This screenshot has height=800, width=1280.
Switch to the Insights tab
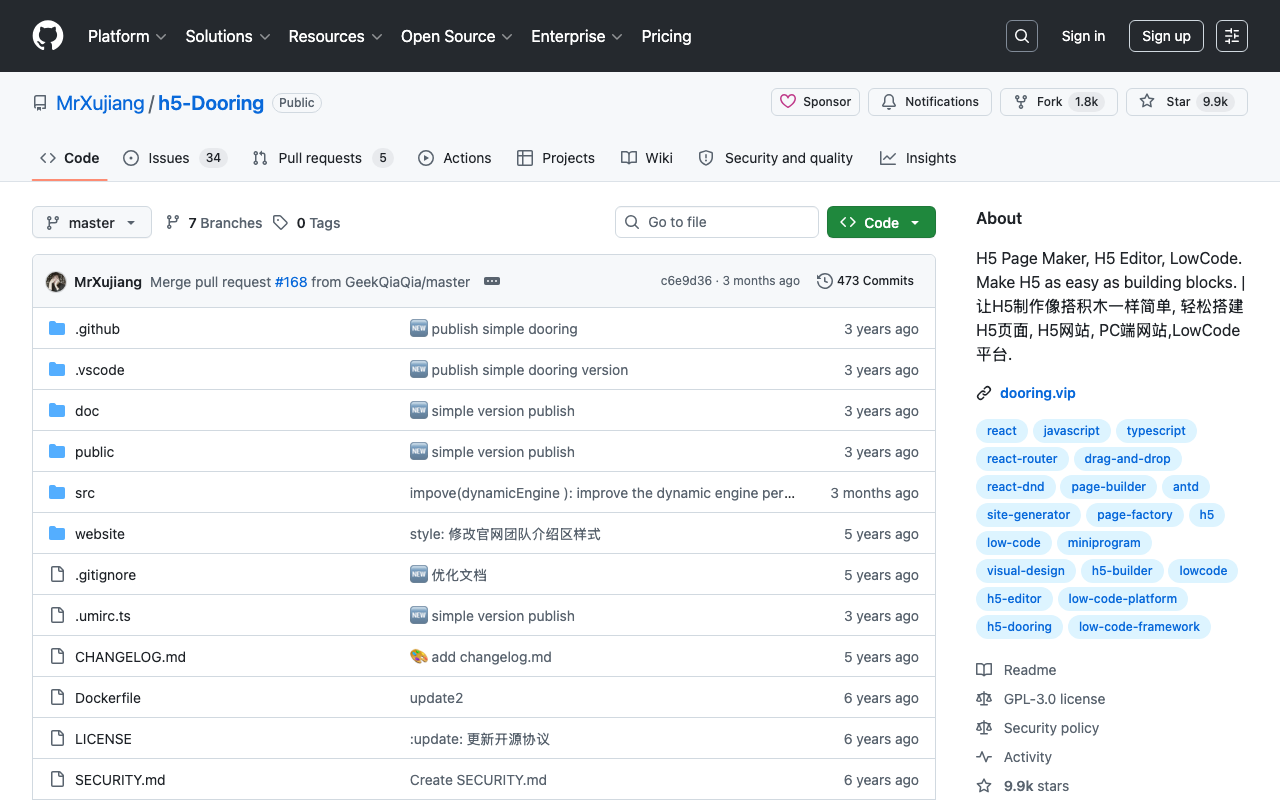click(918, 158)
